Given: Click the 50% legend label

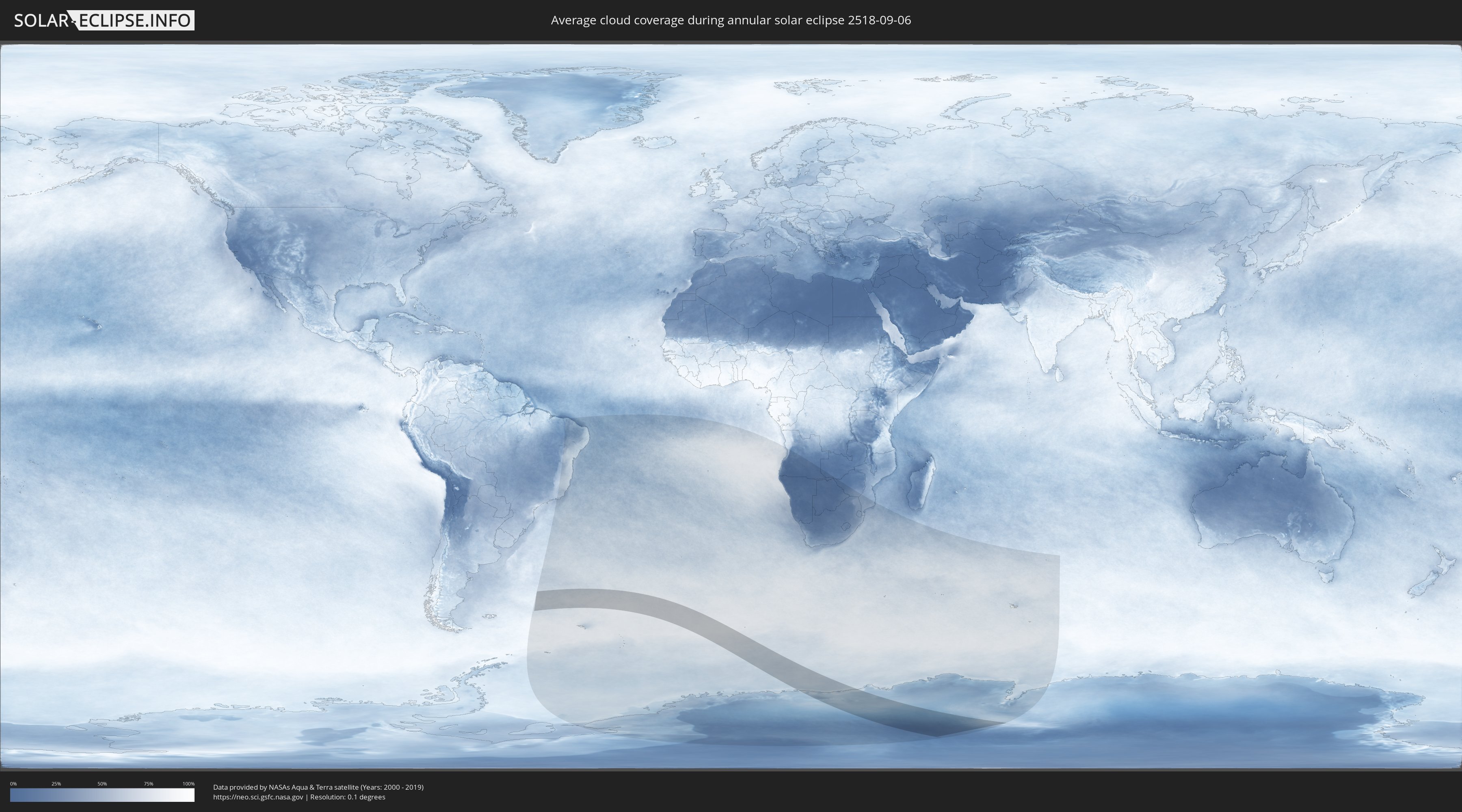Looking at the screenshot, I should [102, 784].
